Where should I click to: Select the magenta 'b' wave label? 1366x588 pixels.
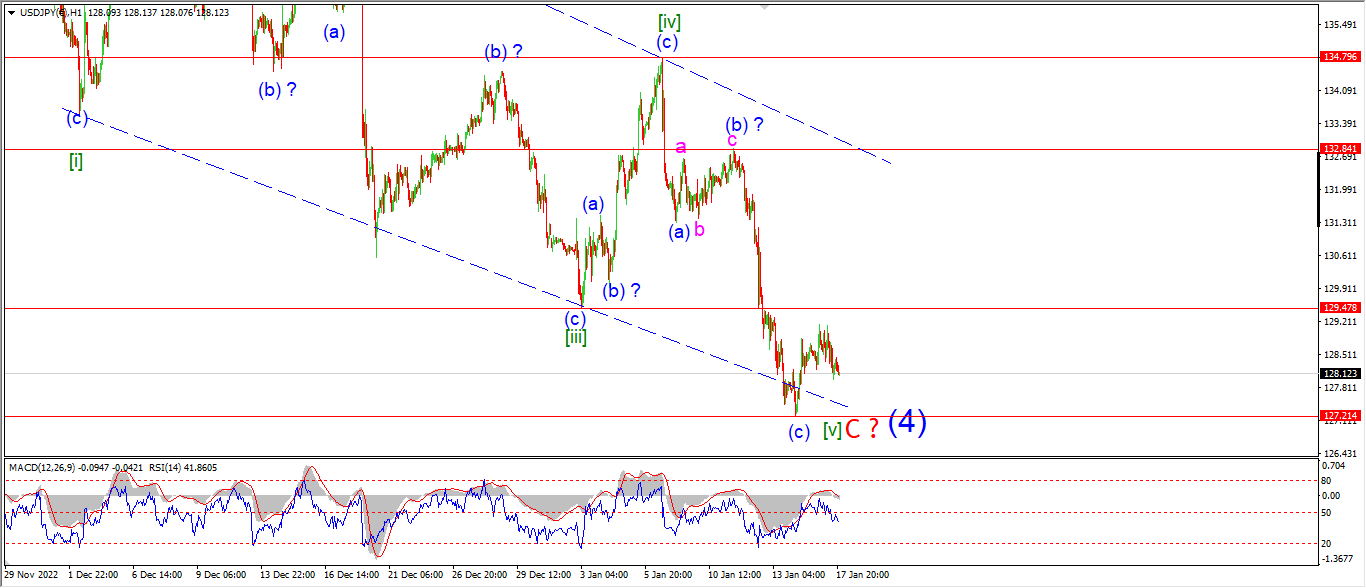[699, 229]
